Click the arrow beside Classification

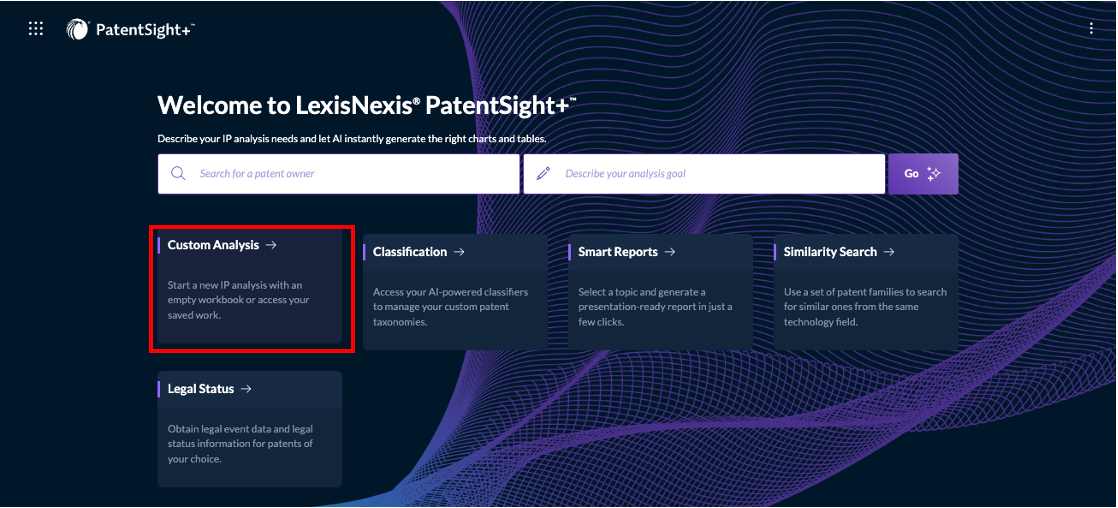[x=459, y=252]
